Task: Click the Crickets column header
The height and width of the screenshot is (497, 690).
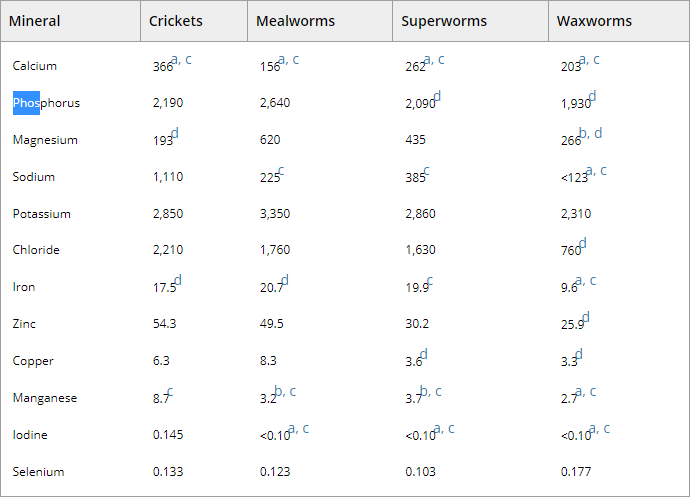Action: pos(176,21)
